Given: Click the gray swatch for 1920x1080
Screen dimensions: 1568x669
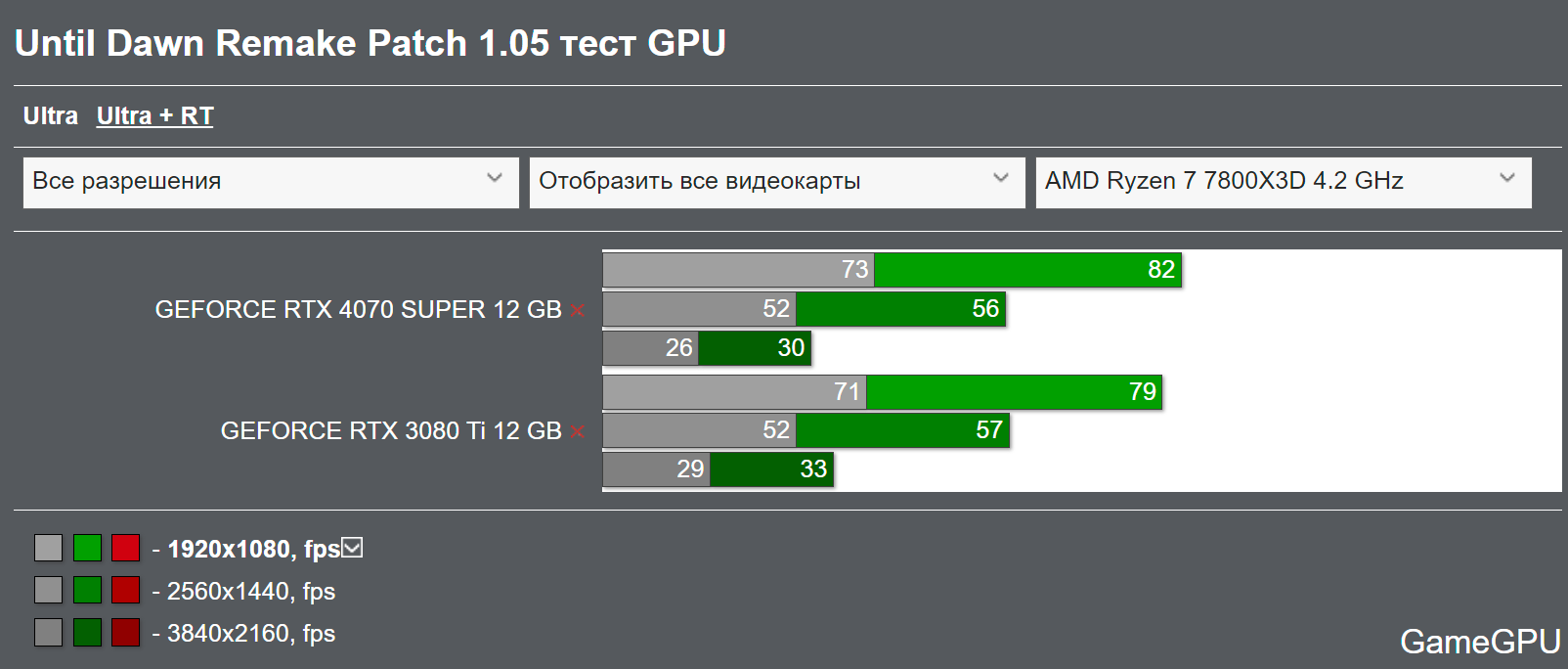Looking at the screenshot, I should [x=48, y=548].
